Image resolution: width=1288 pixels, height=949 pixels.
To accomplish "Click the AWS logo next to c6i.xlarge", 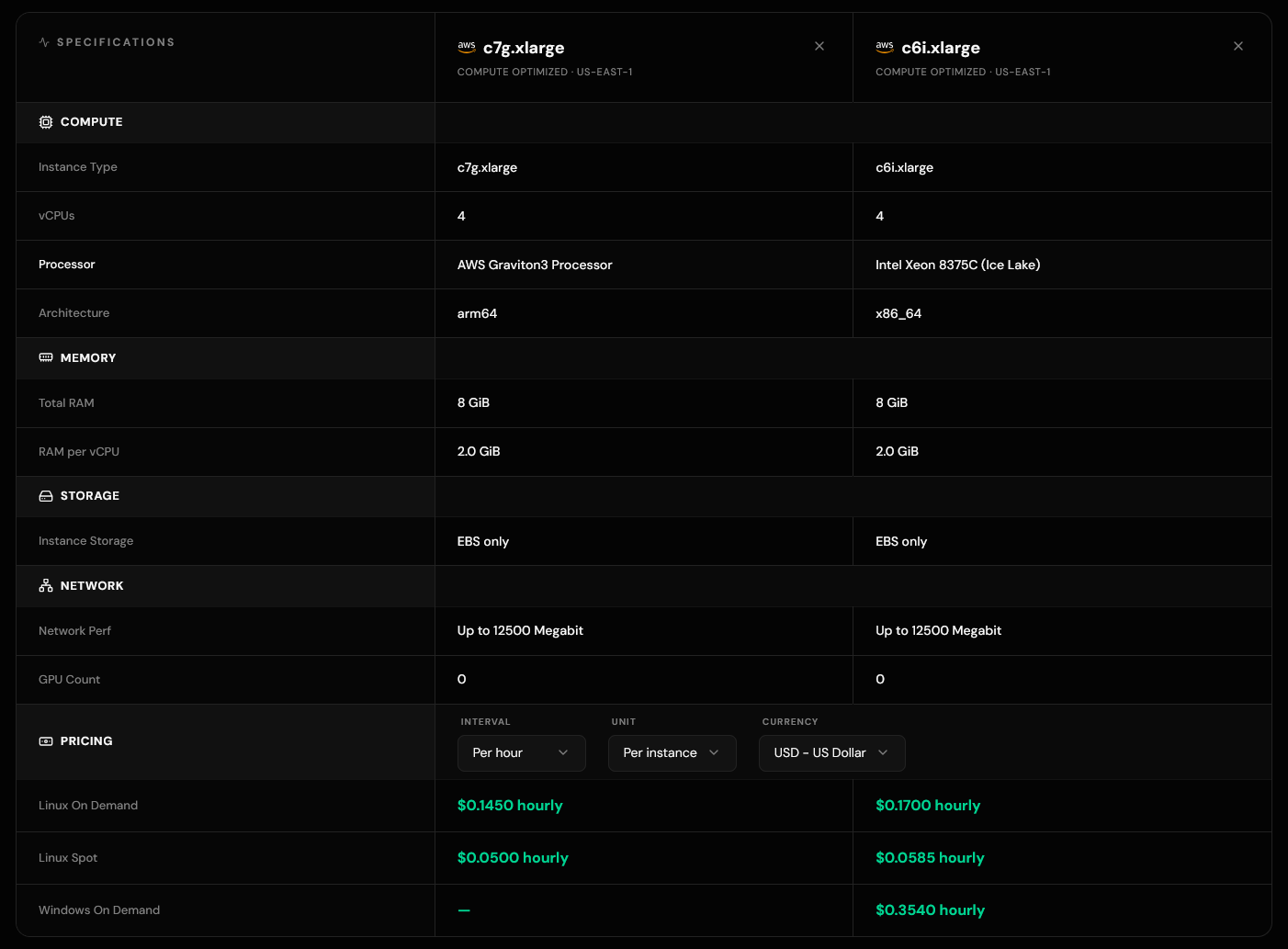I will 885,45.
